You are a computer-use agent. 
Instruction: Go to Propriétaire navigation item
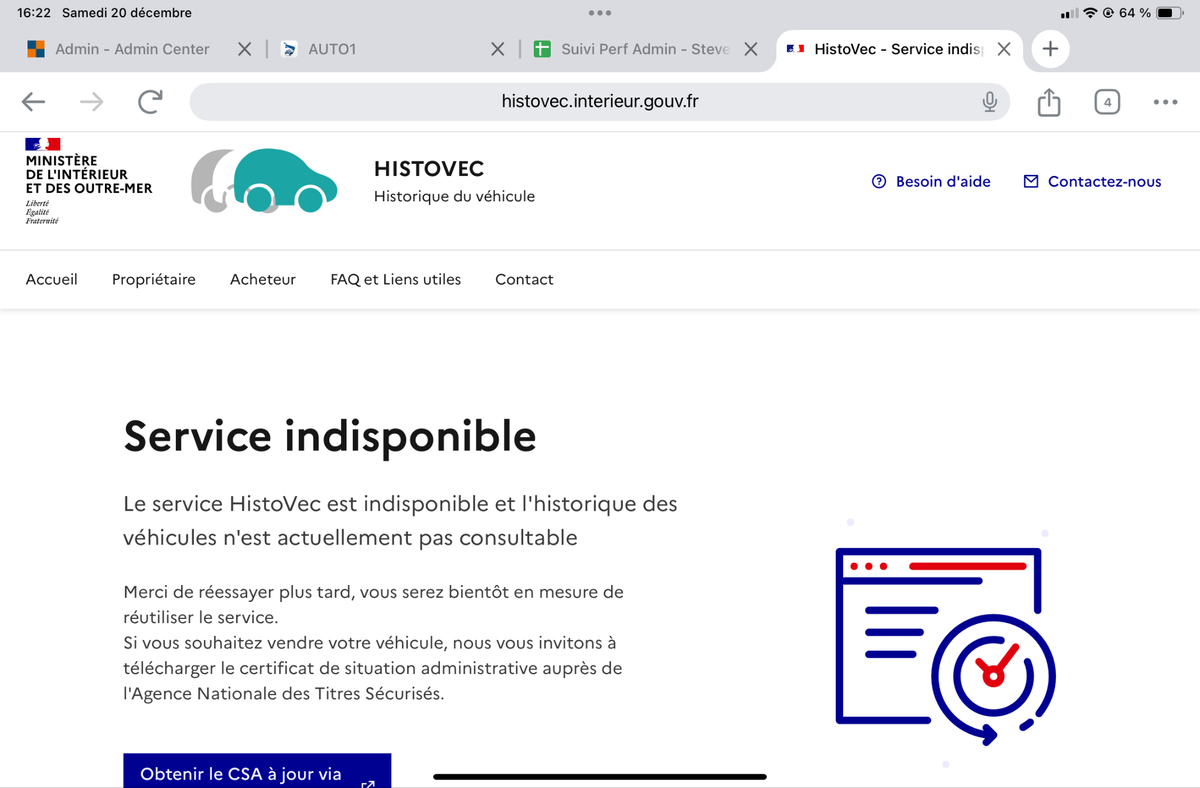[154, 279]
